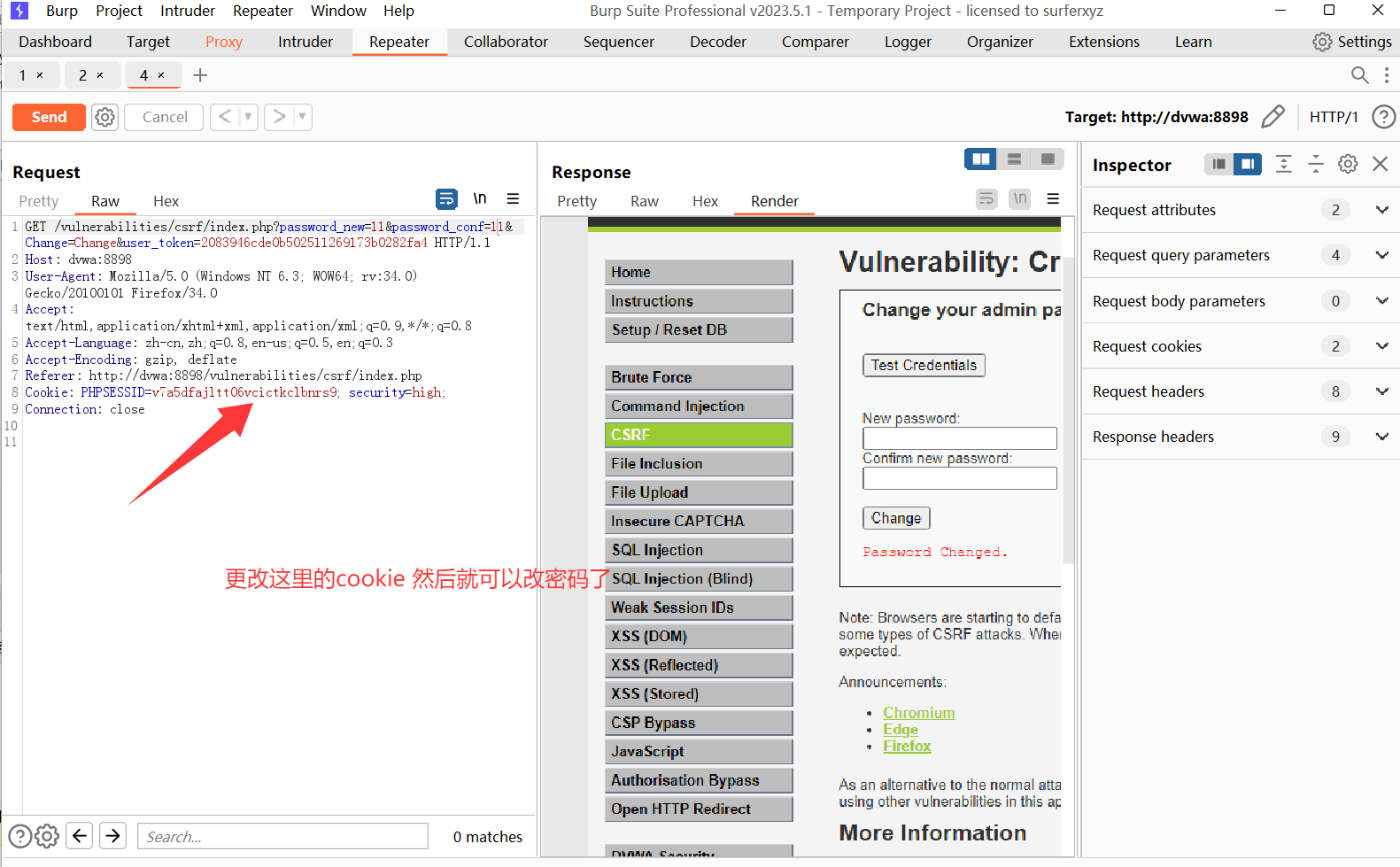Click the Cancel button
The width and height of the screenshot is (1400, 867).
click(165, 117)
